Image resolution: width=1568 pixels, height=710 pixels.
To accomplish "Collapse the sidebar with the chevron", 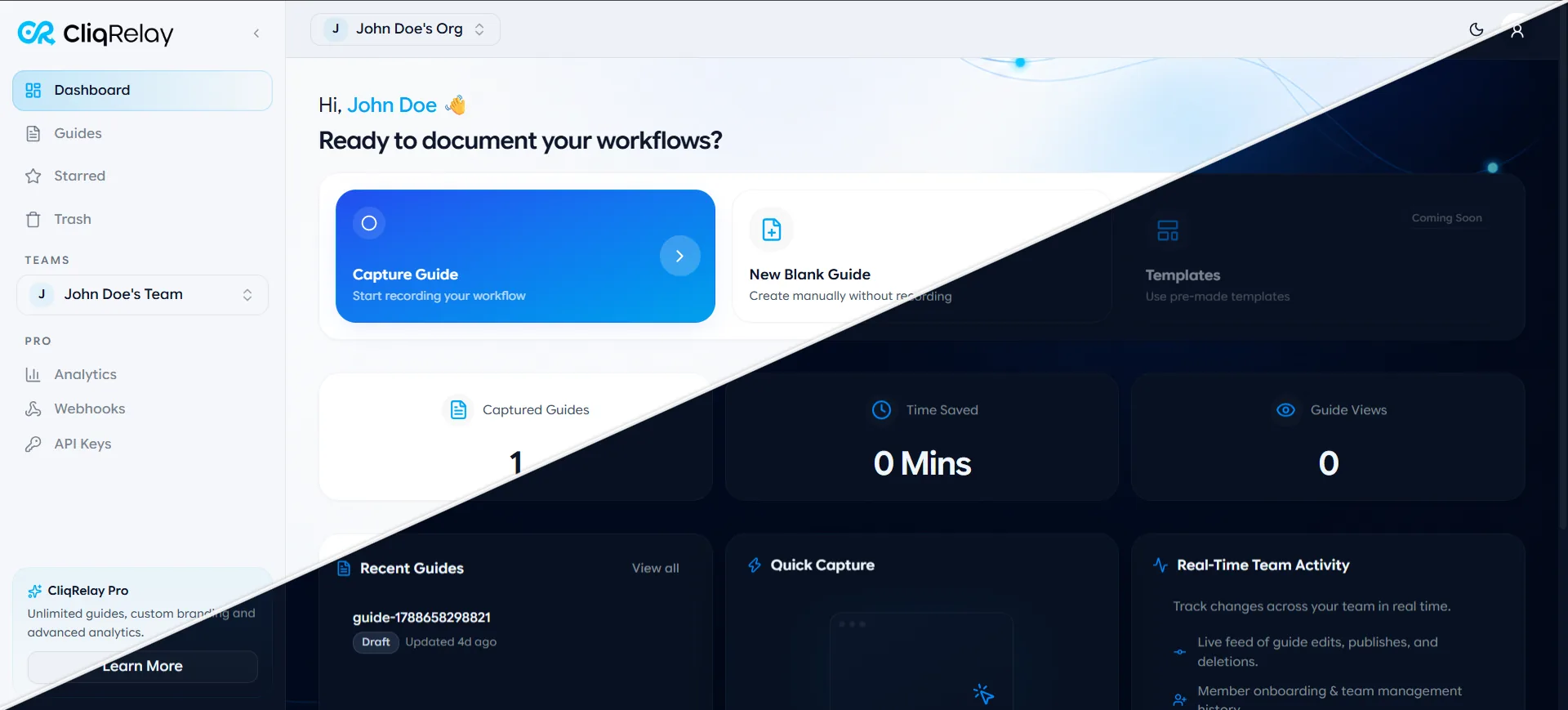I will [256, 33].
